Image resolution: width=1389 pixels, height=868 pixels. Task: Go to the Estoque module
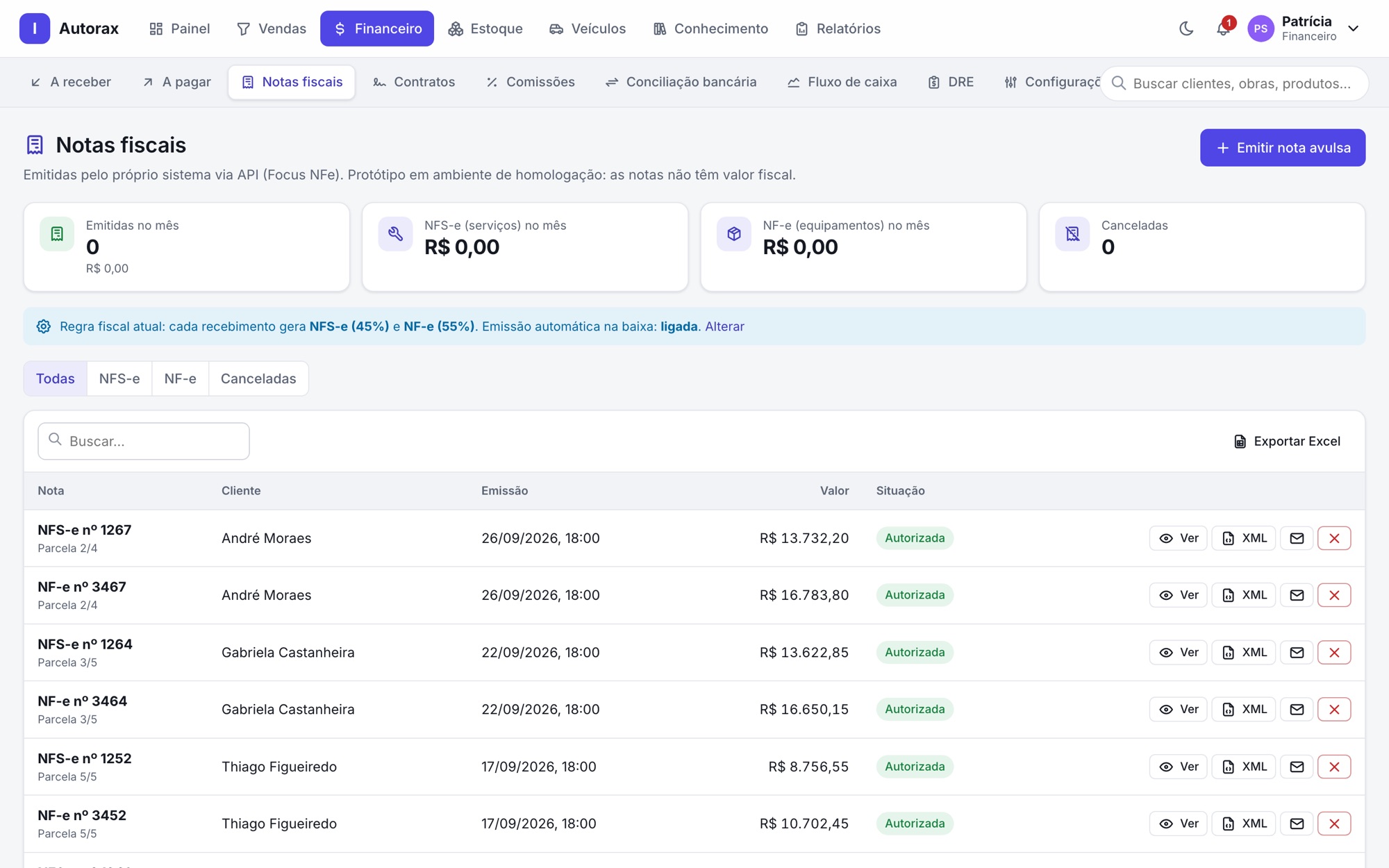tap(485, 28)
